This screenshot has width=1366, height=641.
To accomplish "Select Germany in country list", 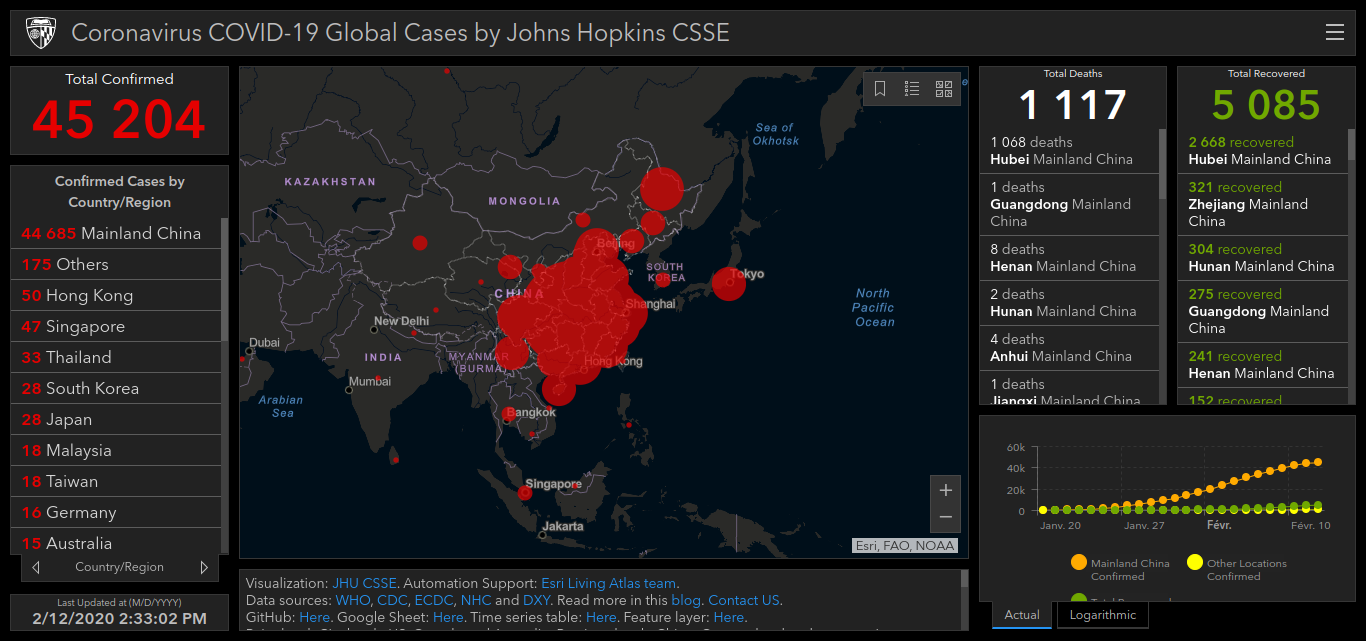I will [116, 512].
